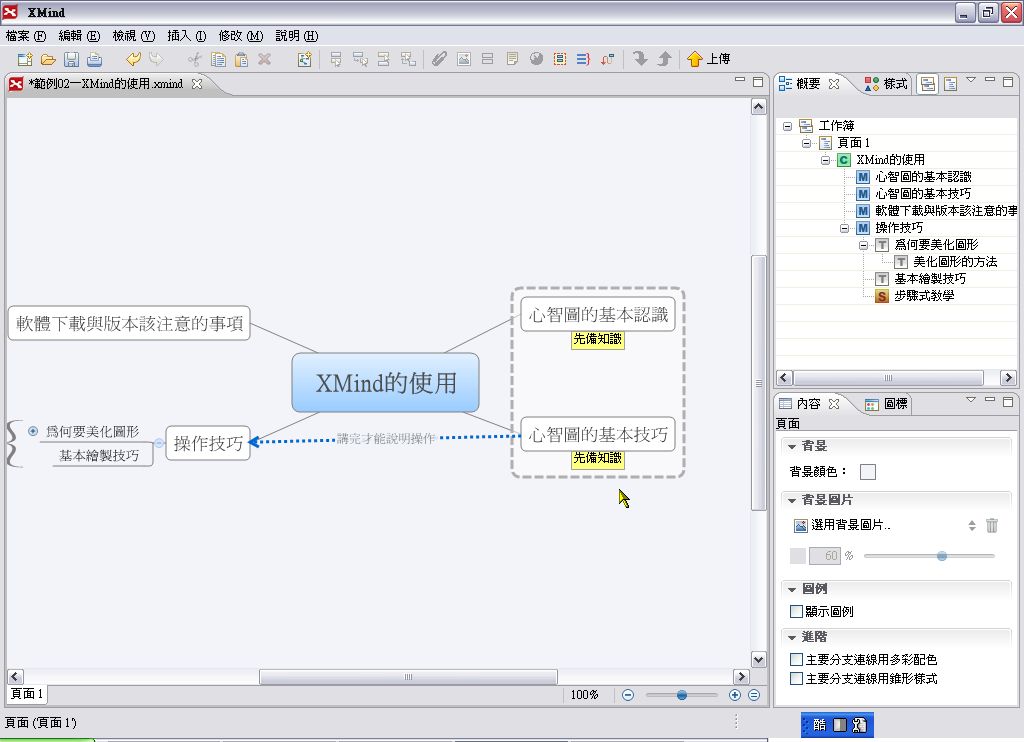Viewport: 1024px width, 742px height.
Task: Collapse the 頁面 1 tree node
Action: coord(807,143)
